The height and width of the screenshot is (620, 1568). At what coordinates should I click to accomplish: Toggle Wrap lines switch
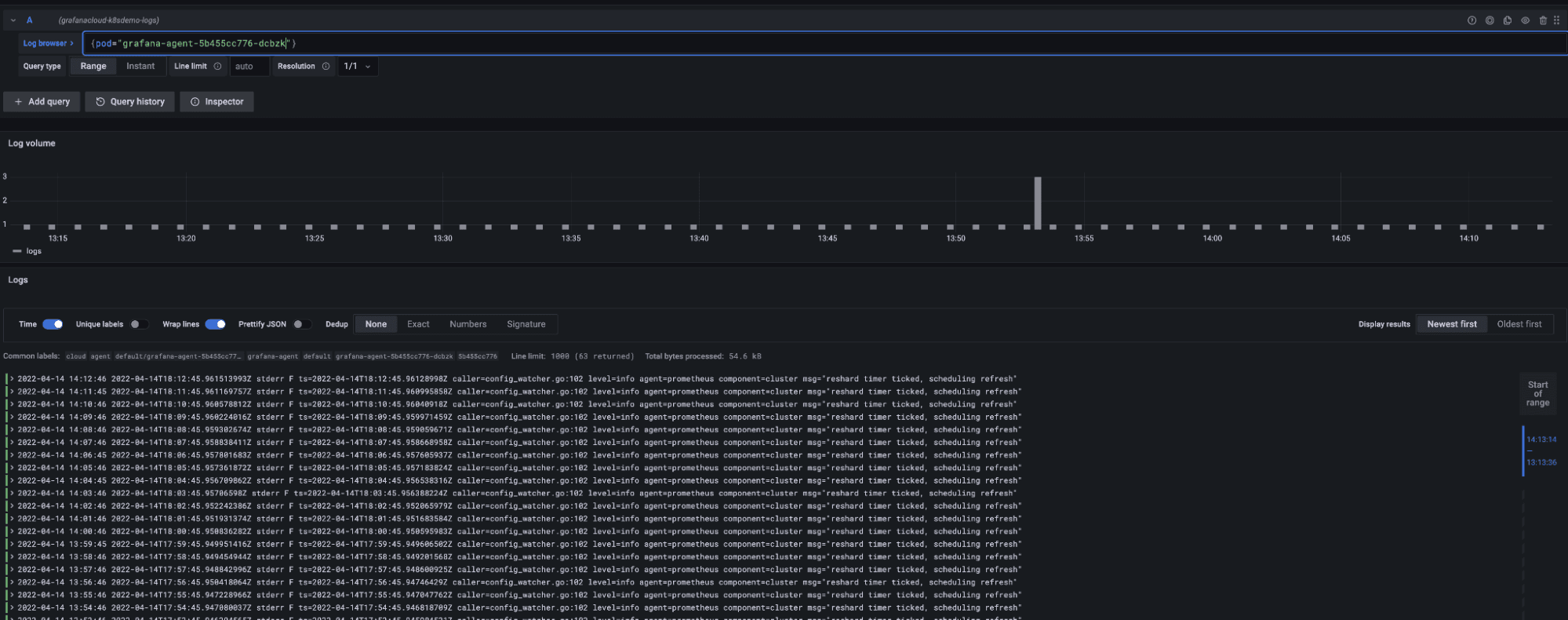pos(216,324)
